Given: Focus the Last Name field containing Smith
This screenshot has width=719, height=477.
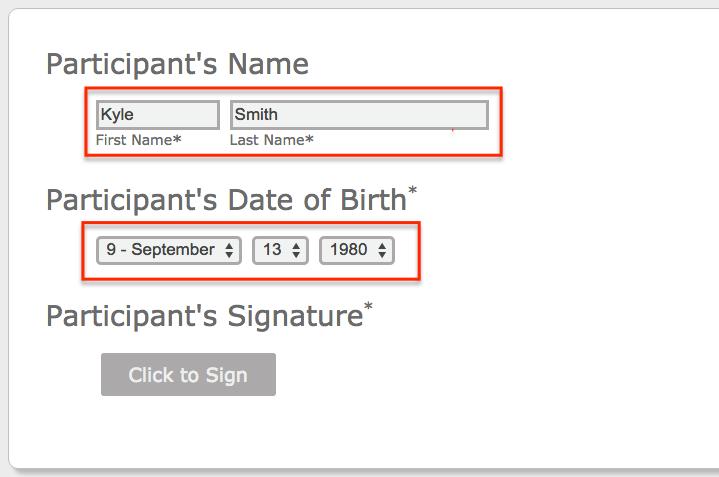Looking at the screenshot, I should click(359, 115).
